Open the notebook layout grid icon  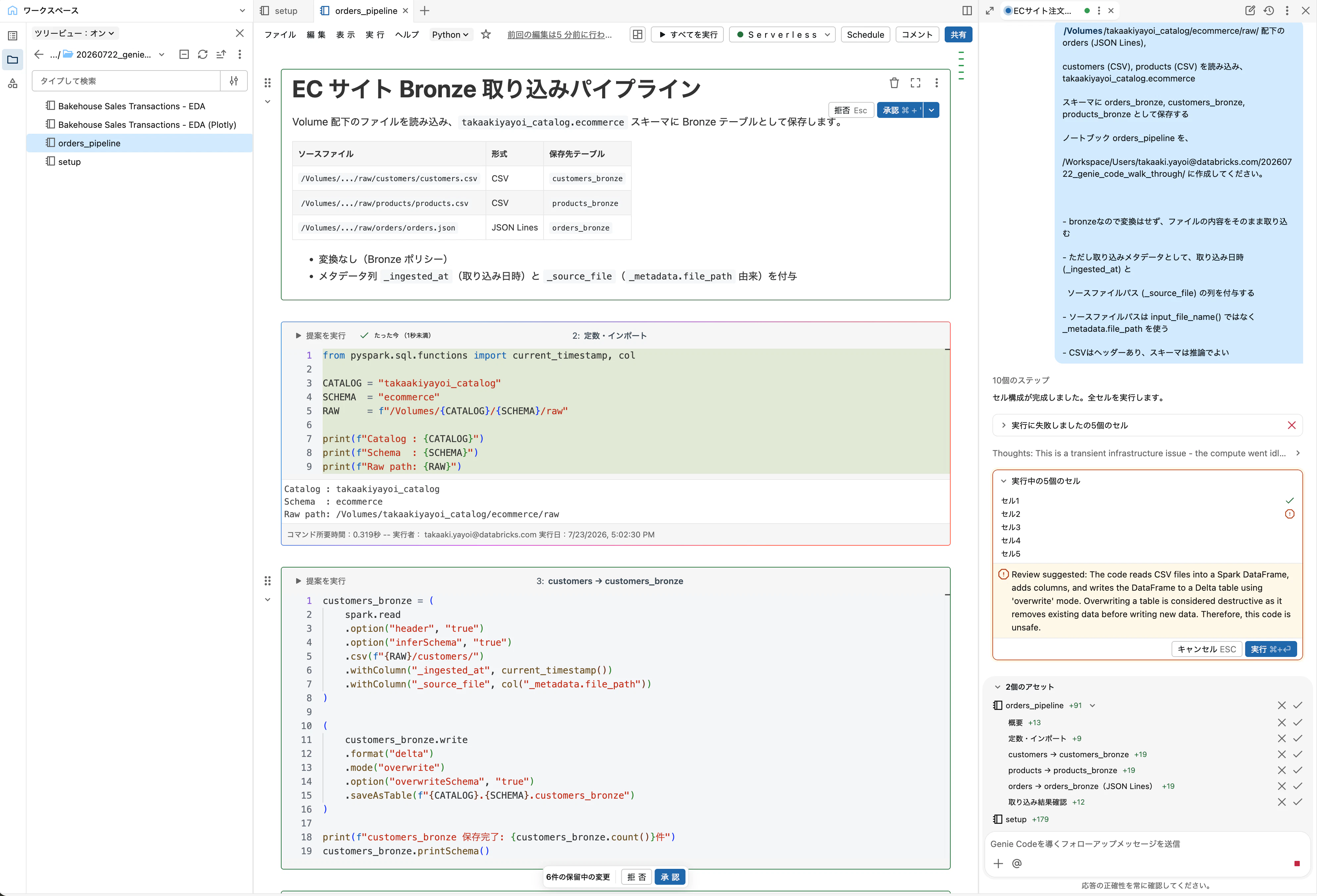coord(638,34)
